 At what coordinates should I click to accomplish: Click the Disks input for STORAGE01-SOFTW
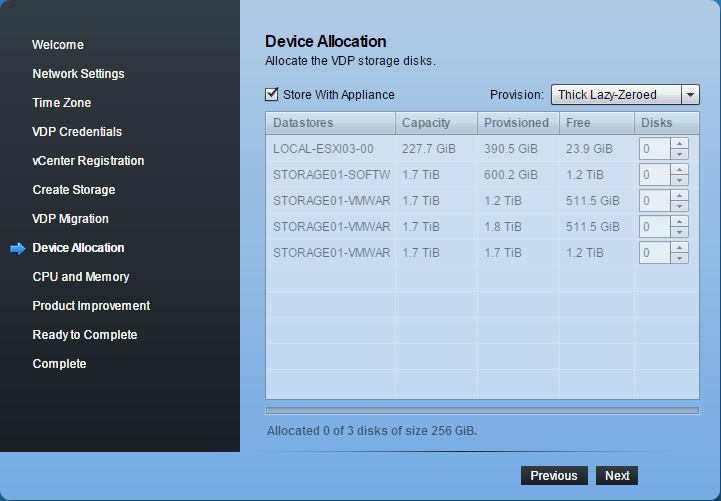[x=654, y=175]
